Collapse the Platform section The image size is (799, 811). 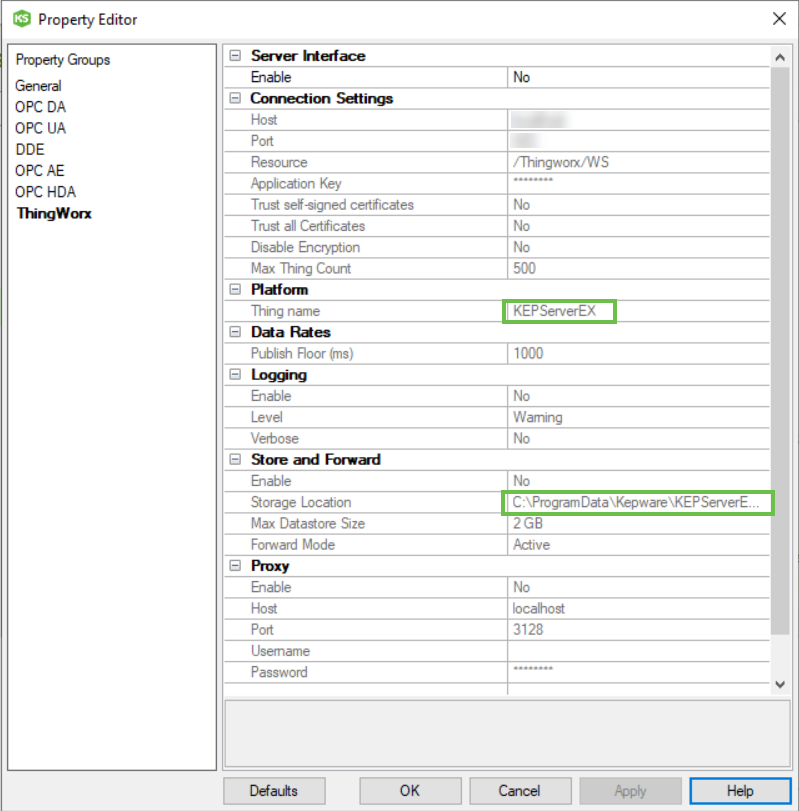tap(235, 290)
